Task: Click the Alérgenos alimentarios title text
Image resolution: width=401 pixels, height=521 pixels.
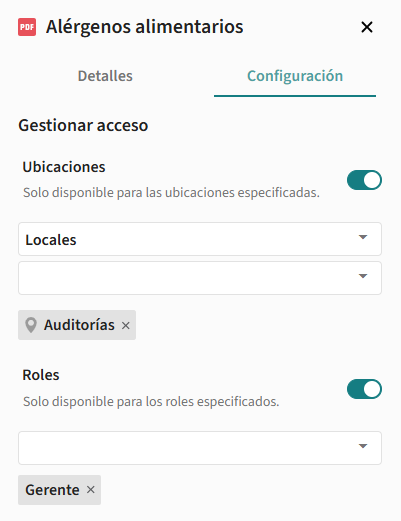Action: click(145, 27)
